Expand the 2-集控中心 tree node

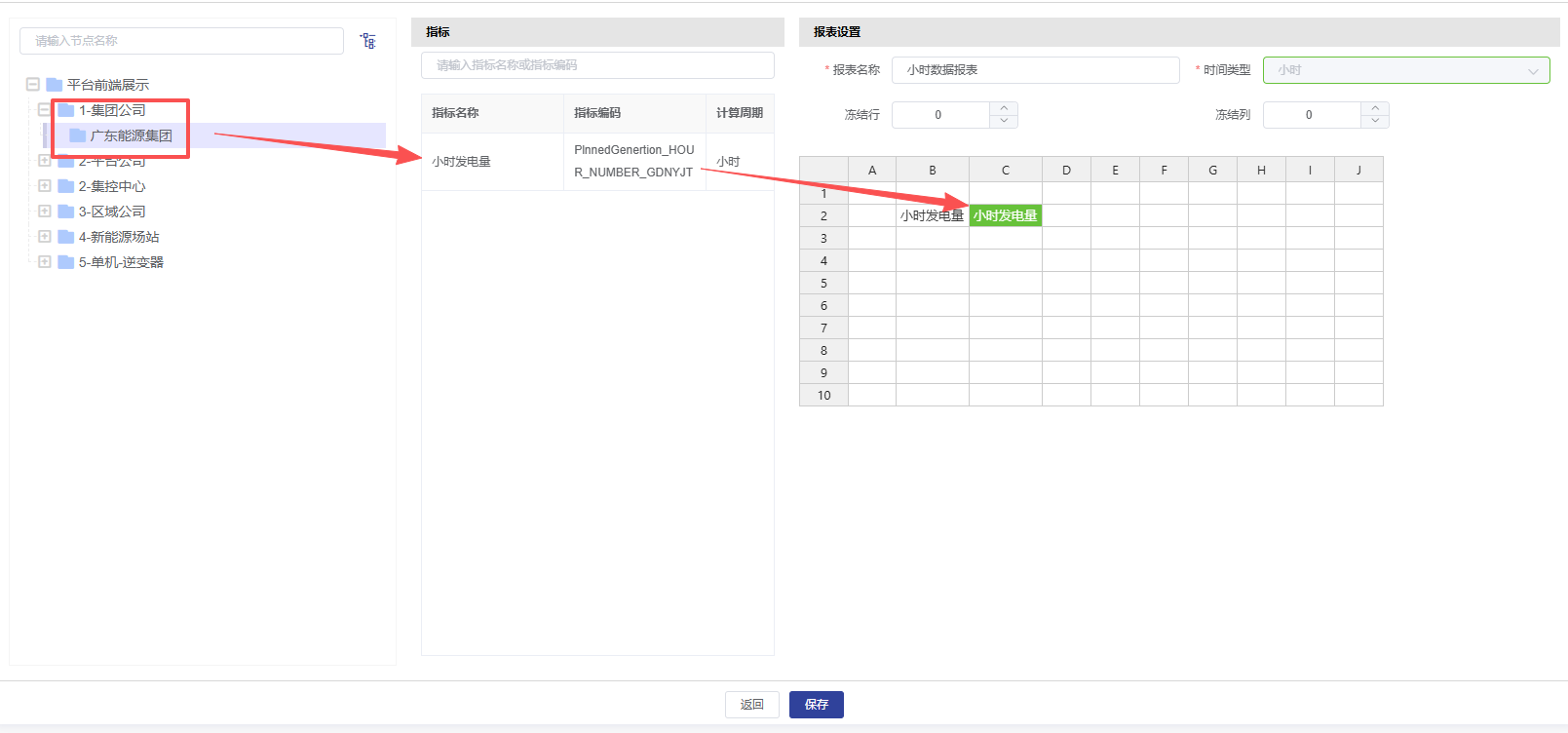tap(45, 185)
